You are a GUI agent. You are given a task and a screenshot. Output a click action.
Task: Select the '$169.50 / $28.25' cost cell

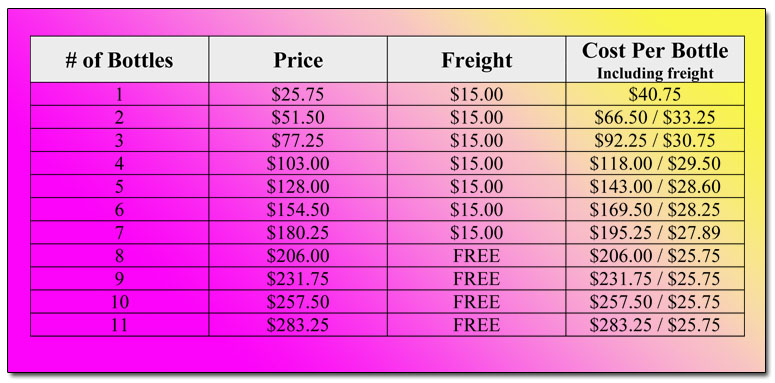point(655,210)
